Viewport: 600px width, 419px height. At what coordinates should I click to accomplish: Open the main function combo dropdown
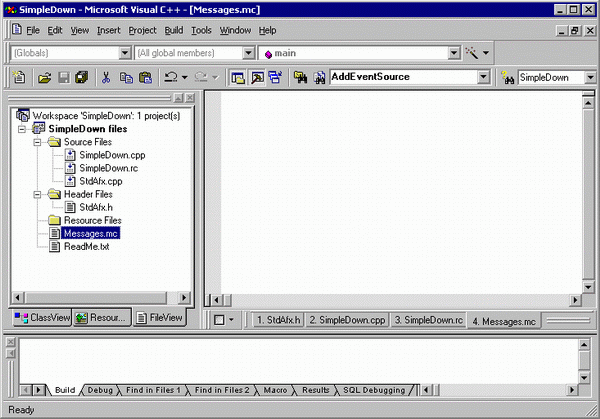coord(454,53)
